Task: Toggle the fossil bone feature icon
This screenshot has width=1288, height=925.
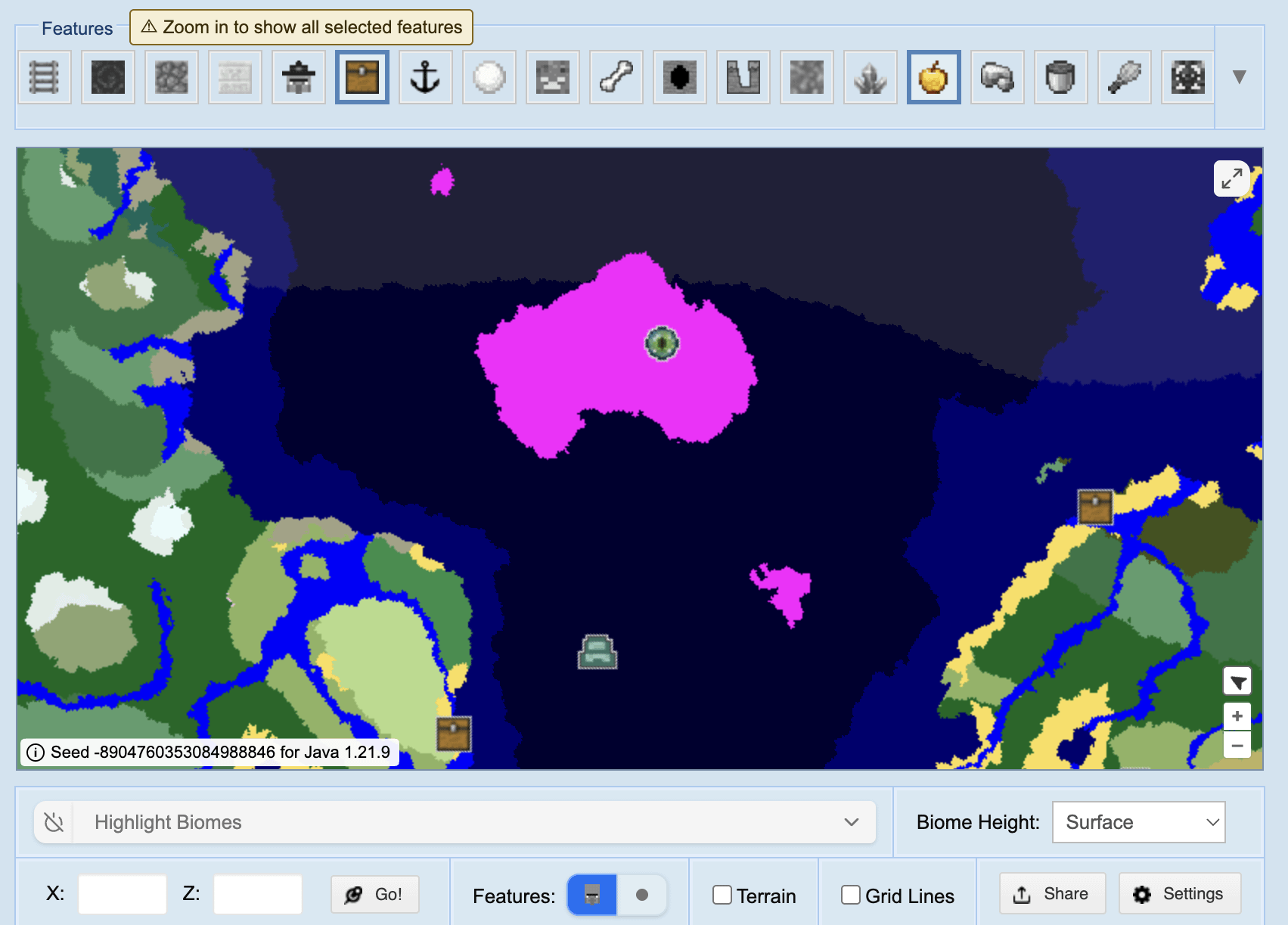Action: tap(616, 77)
